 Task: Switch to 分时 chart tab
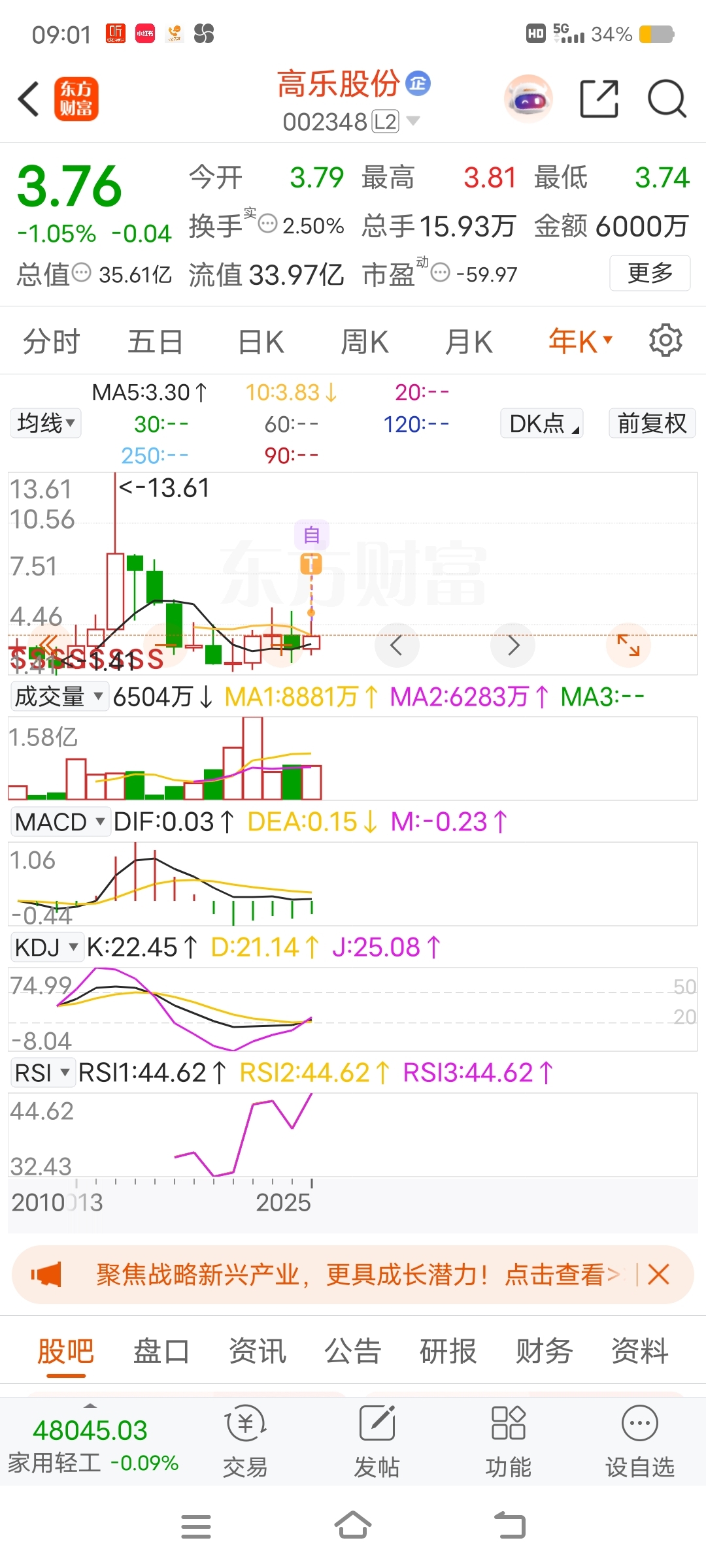coord(52,341)
